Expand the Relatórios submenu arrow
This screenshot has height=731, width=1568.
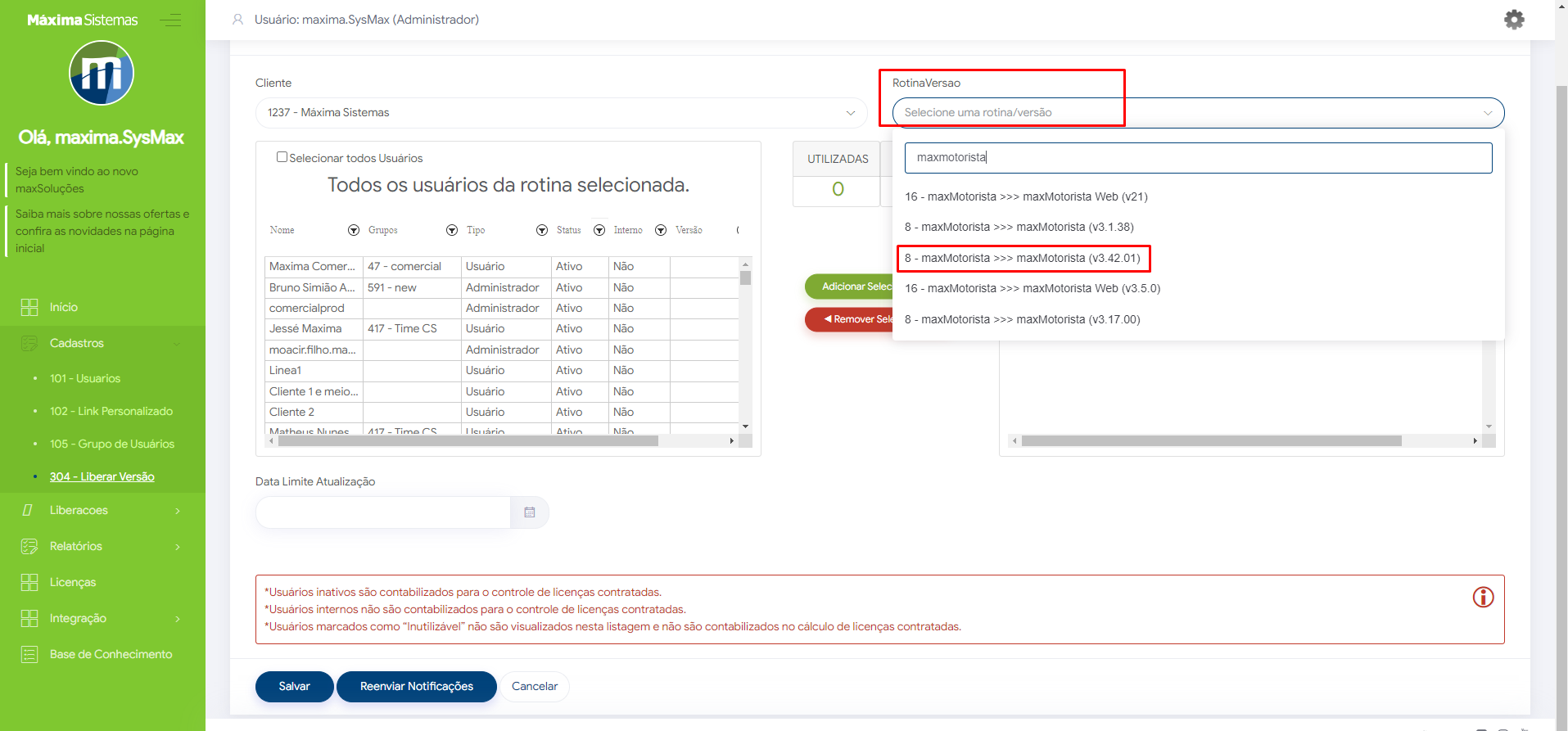(178, 547)
